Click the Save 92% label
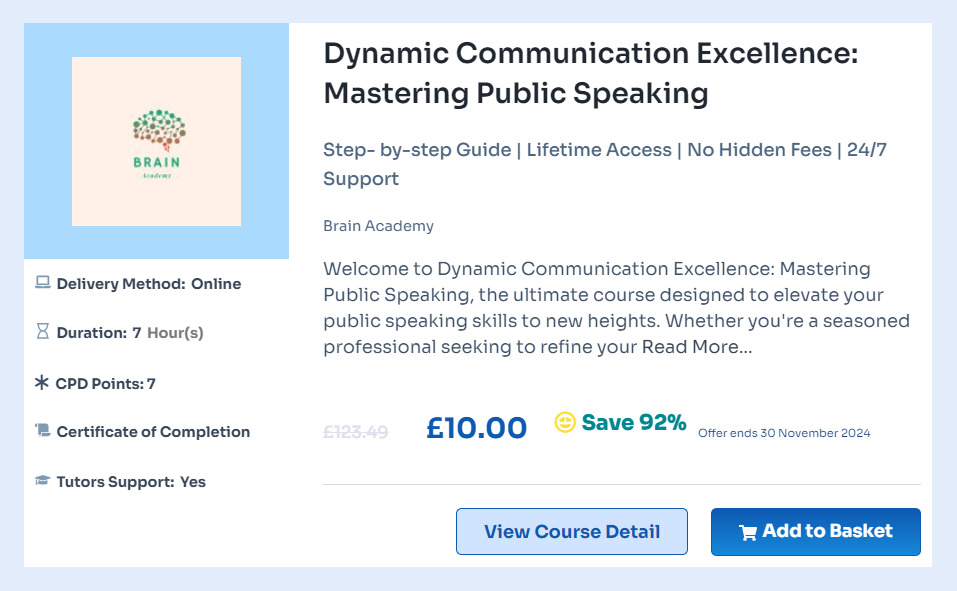 634,422
